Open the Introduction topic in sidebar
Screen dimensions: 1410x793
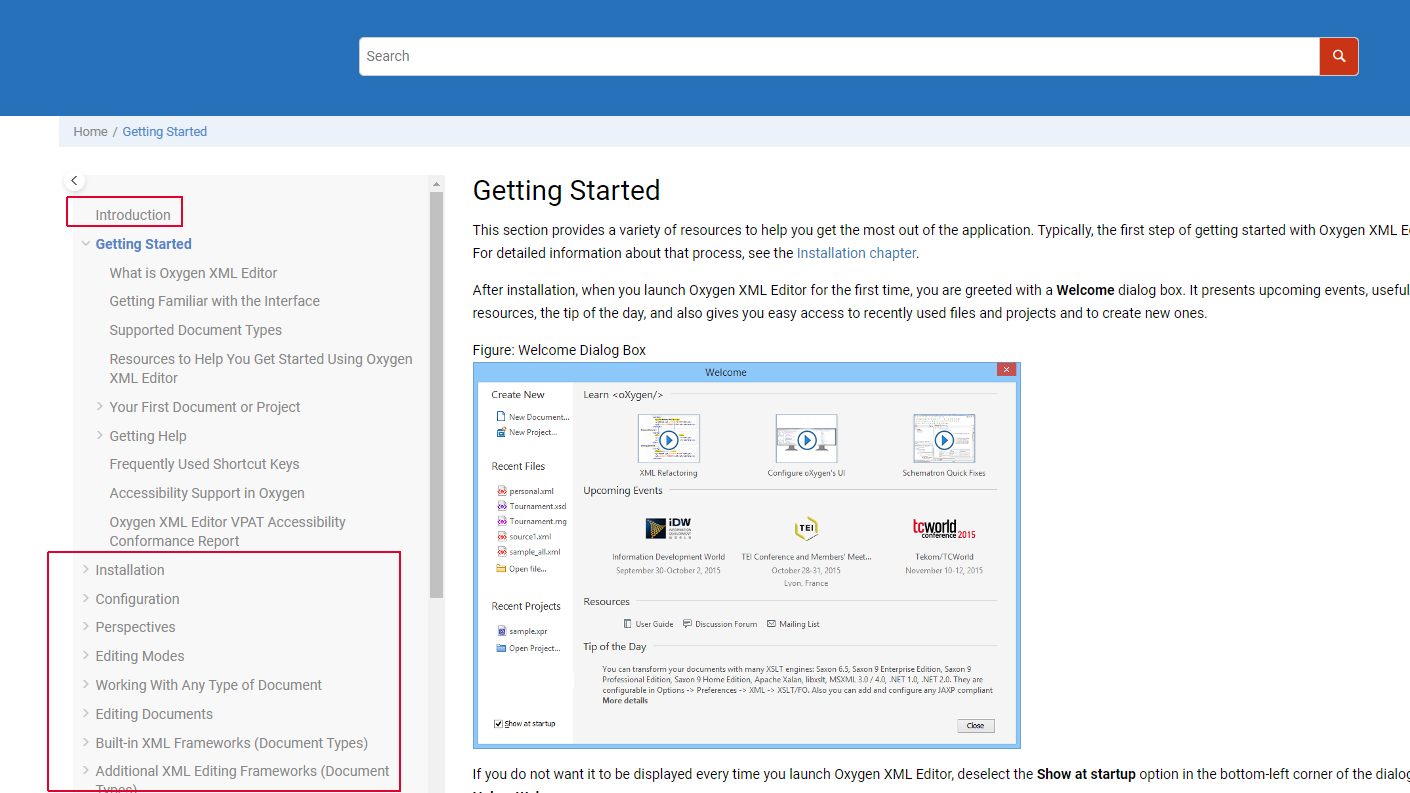(133, 215)
